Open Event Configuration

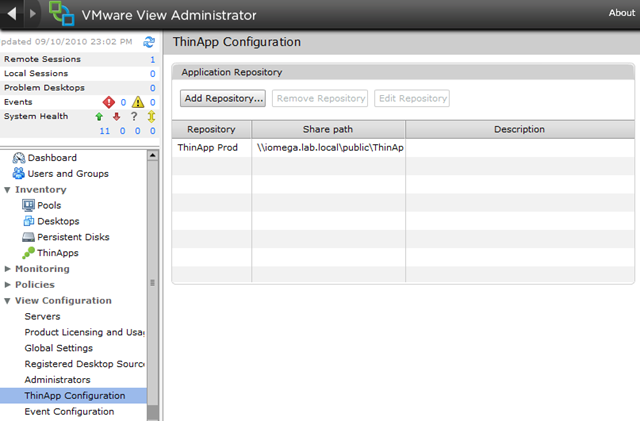pyautogui.click(x=69, y=412)
